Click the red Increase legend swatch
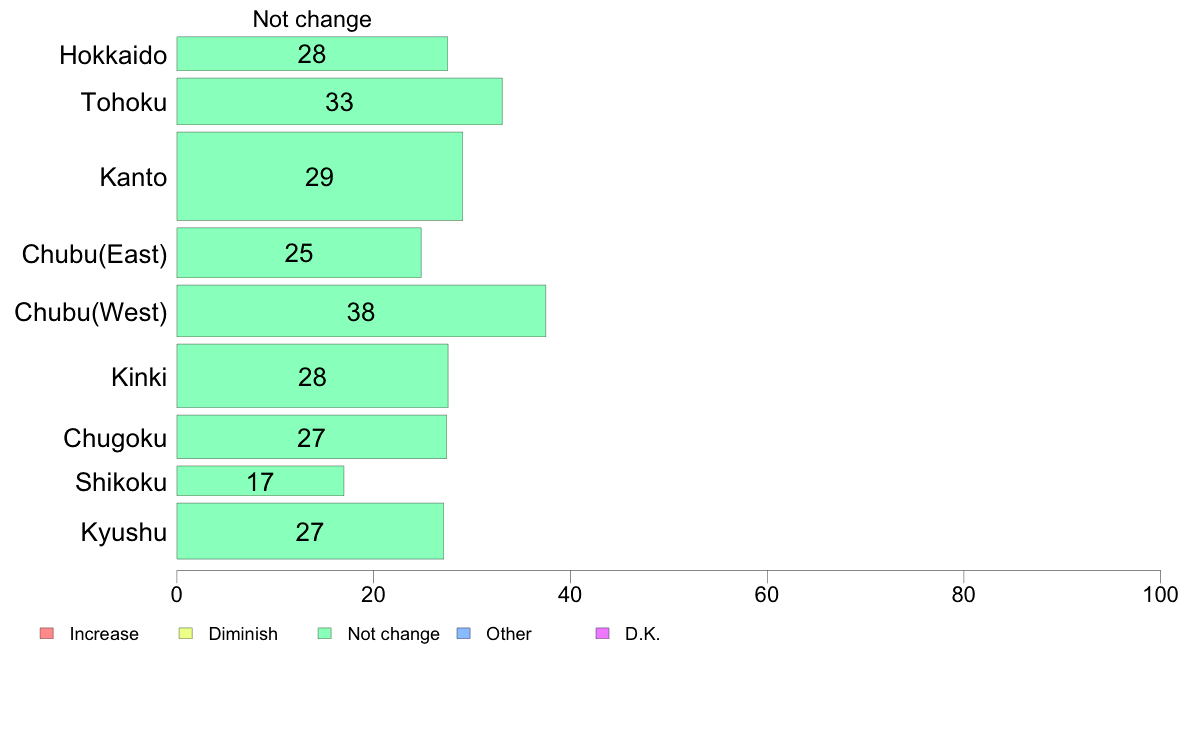The height and width of the screenshot is (736, 1188). click(47, 633)
